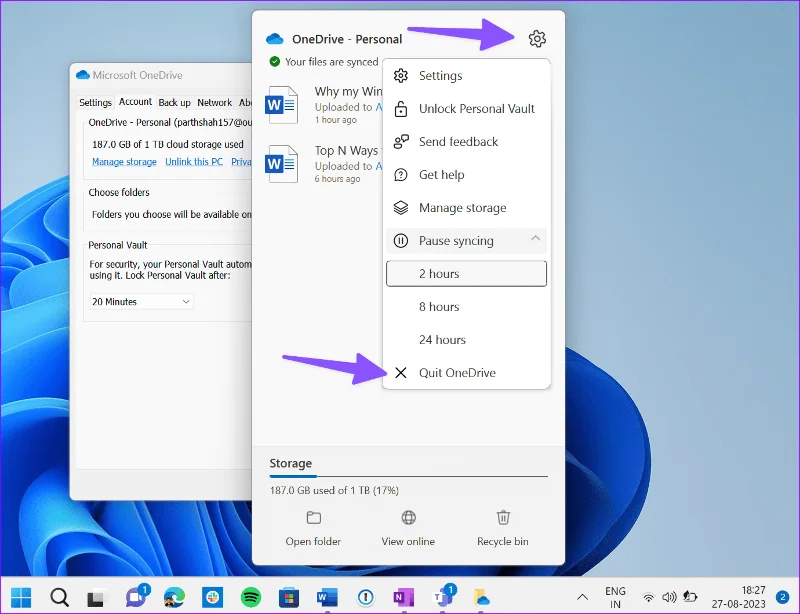Click the volume tray icon

(669, 597)
